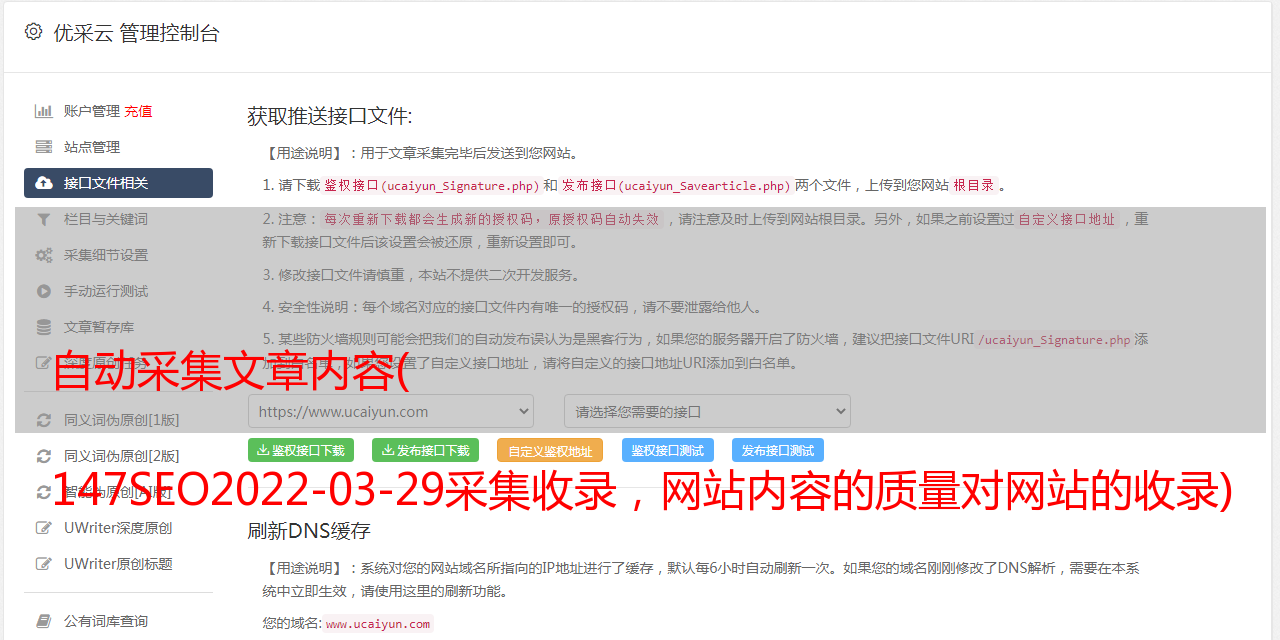This screenshot has height=640, width=1280.
Task: Open 同义词伪原创[1版] in the sidebar
Action: 122,420
